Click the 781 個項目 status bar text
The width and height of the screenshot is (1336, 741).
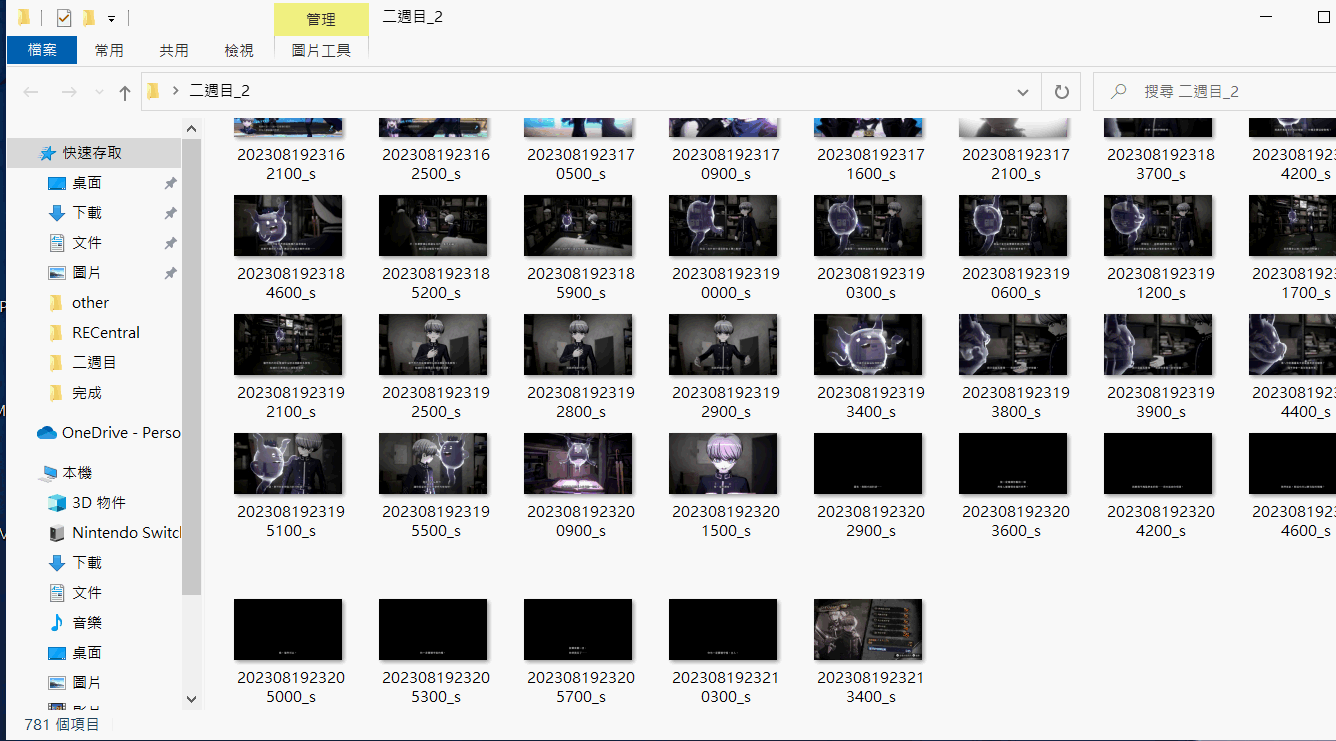point(62,725)
